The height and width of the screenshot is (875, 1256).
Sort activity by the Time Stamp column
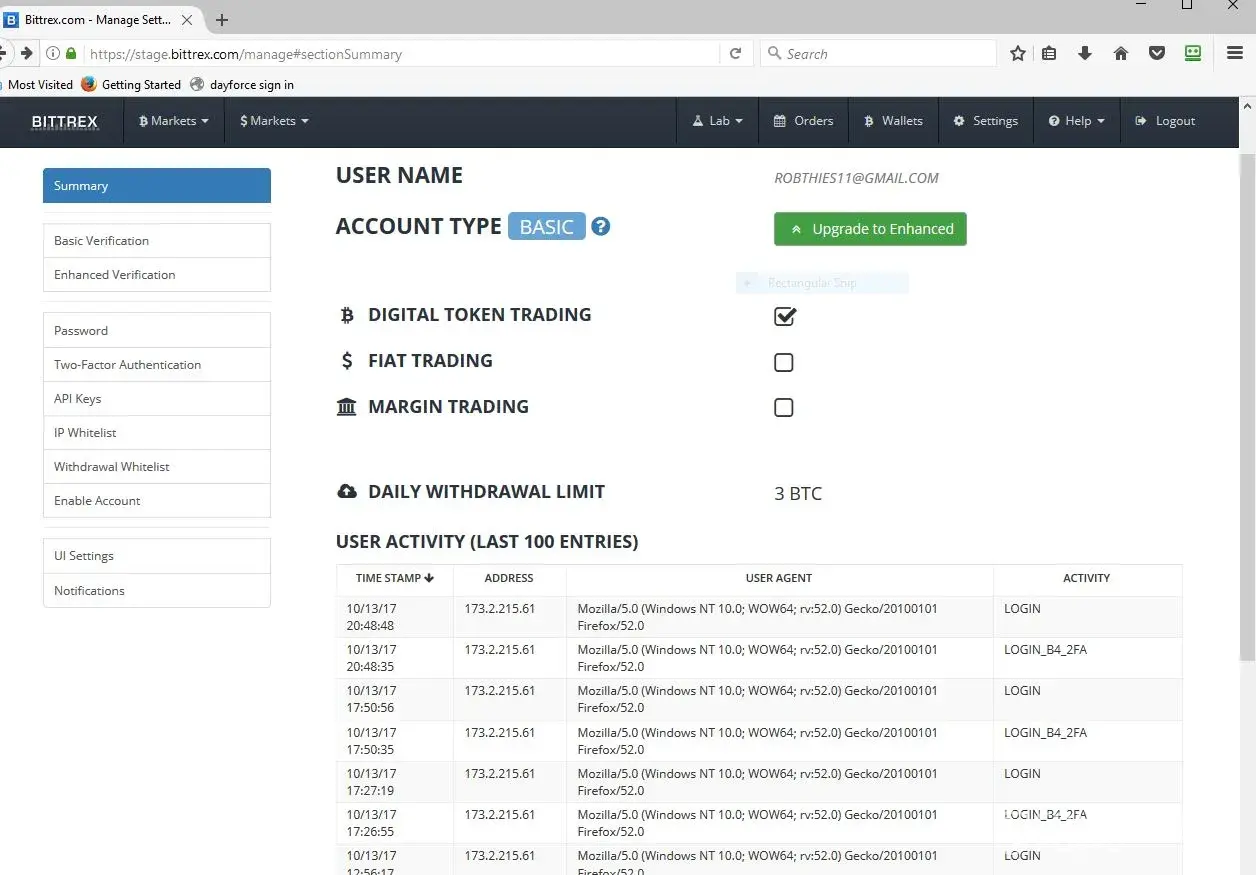point(394,578)
